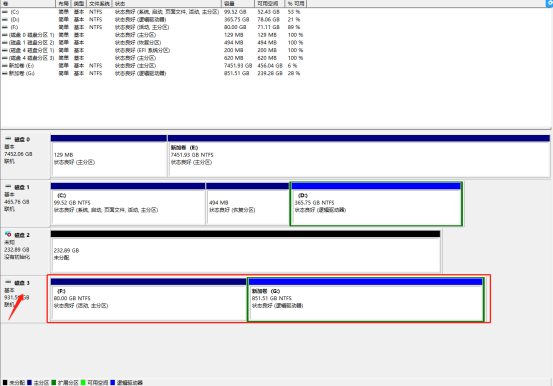The width and height of the screenshot is (553, 386).
Task: Click the 465.76 GB size text under 磁盘 1
Action: [x=17, y=202]
